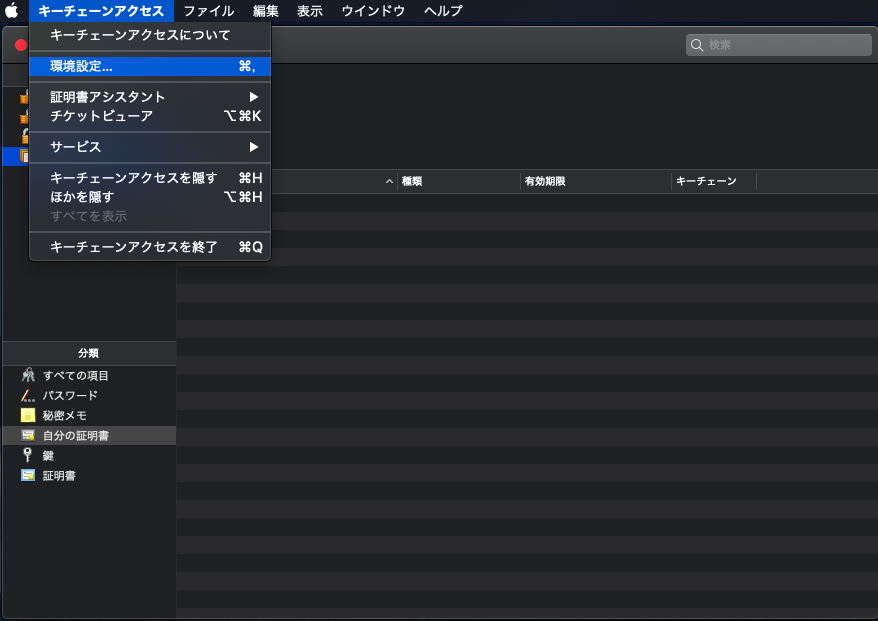The width and height of the screenshot is (878, 621).
Task: Expand the 証明書アシスタント submenu
Action: tap(254, 97)
